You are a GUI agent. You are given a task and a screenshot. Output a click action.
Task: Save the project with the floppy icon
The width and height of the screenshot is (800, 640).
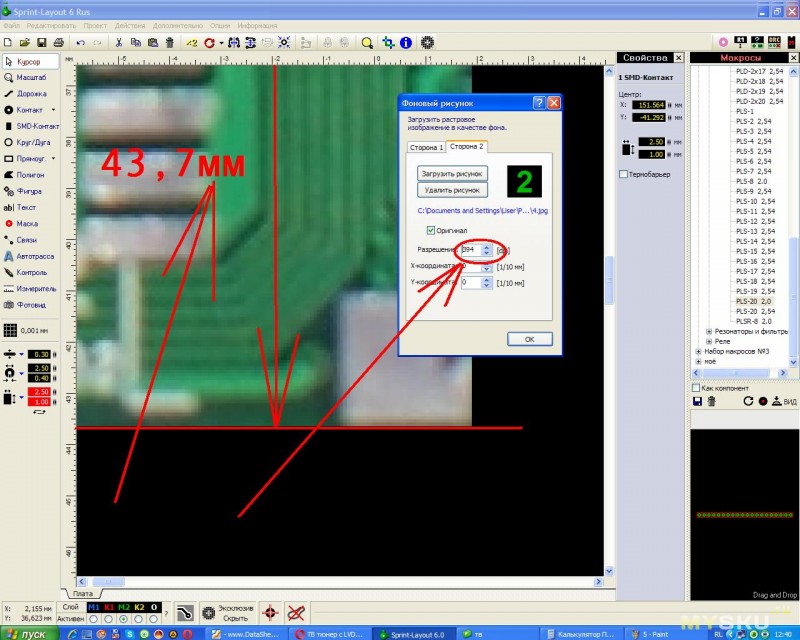tap(42, 43)
